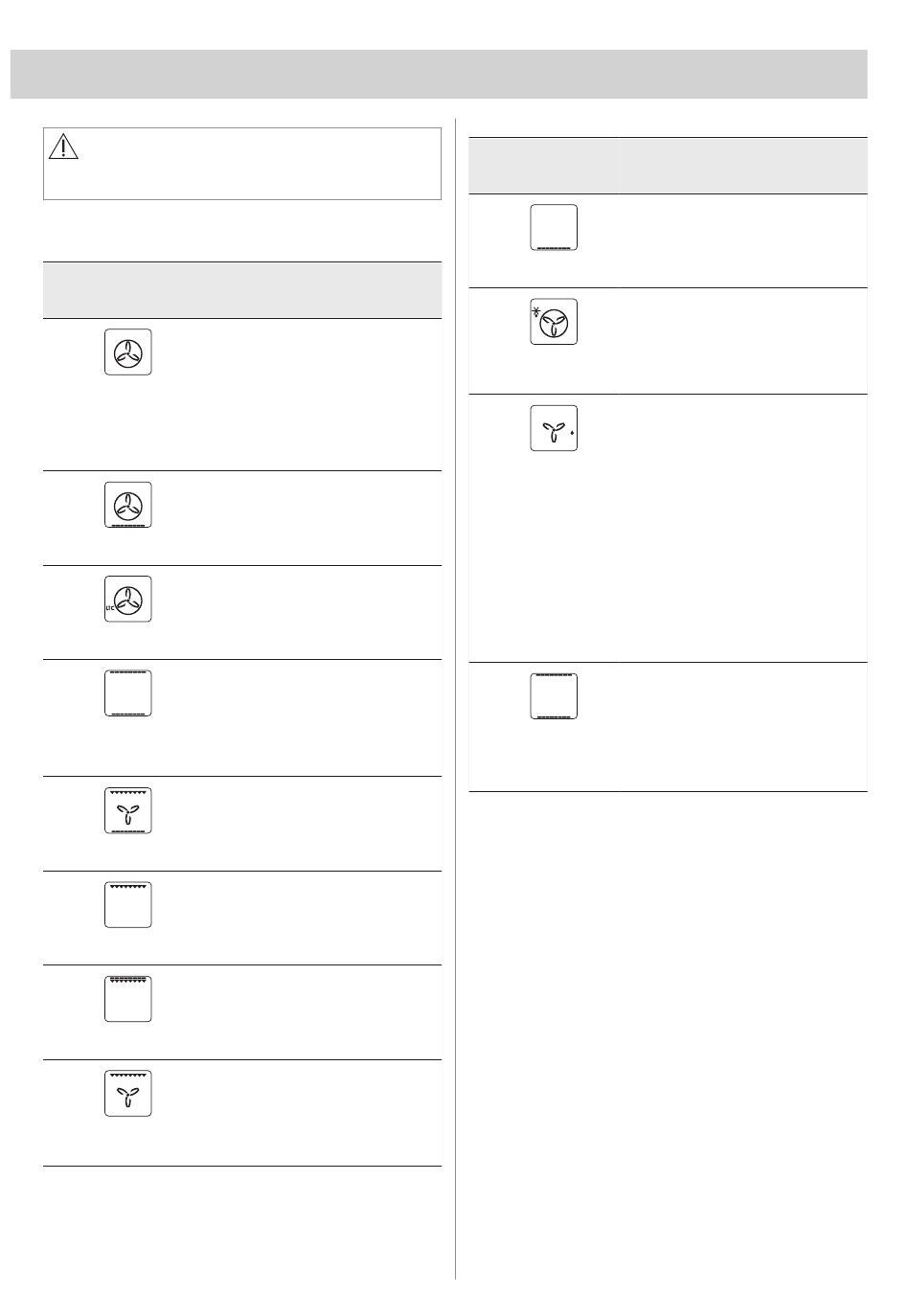The width and height of the screenshot is (910, 1316).
Task: Select the grill with fan turbo icon
Action: 128,1093
